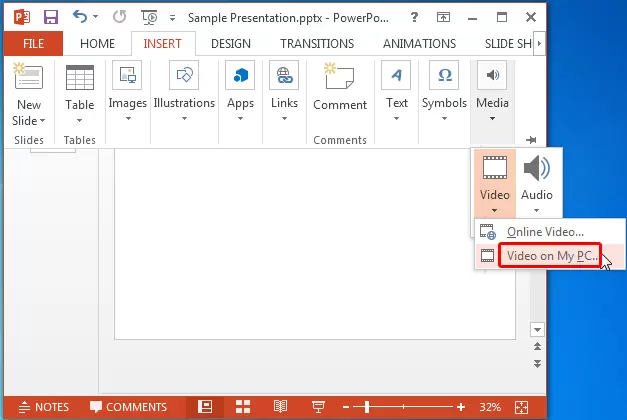Click the zoom slider handle

pos(367,407)
